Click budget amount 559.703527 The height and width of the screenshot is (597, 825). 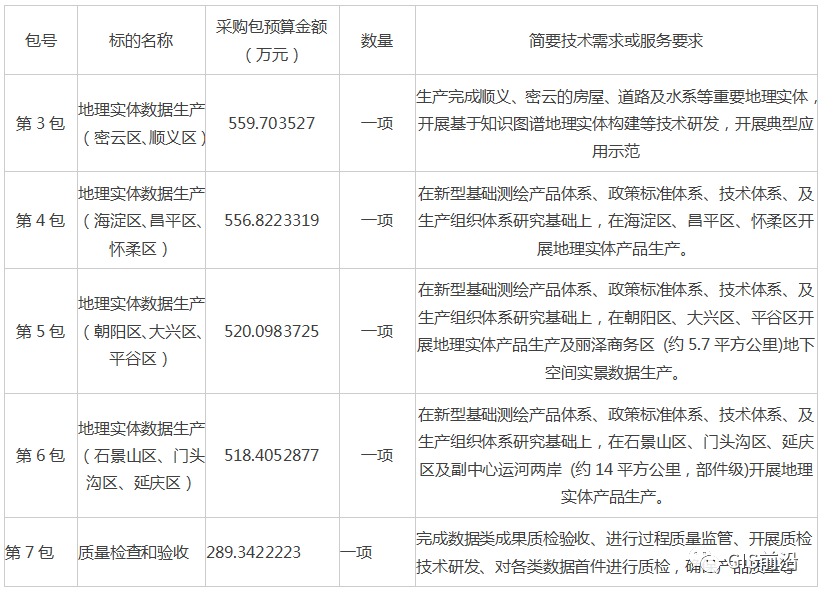[272, 124]
